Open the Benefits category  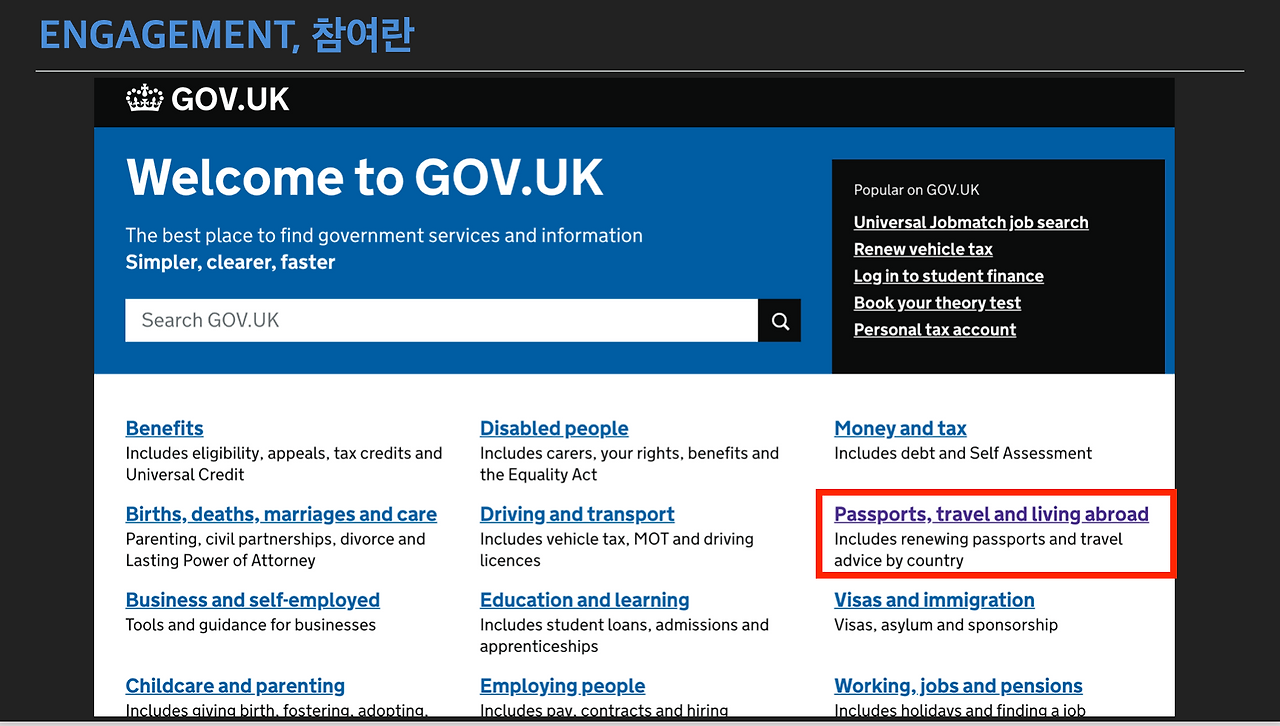[x=165, y=428]
